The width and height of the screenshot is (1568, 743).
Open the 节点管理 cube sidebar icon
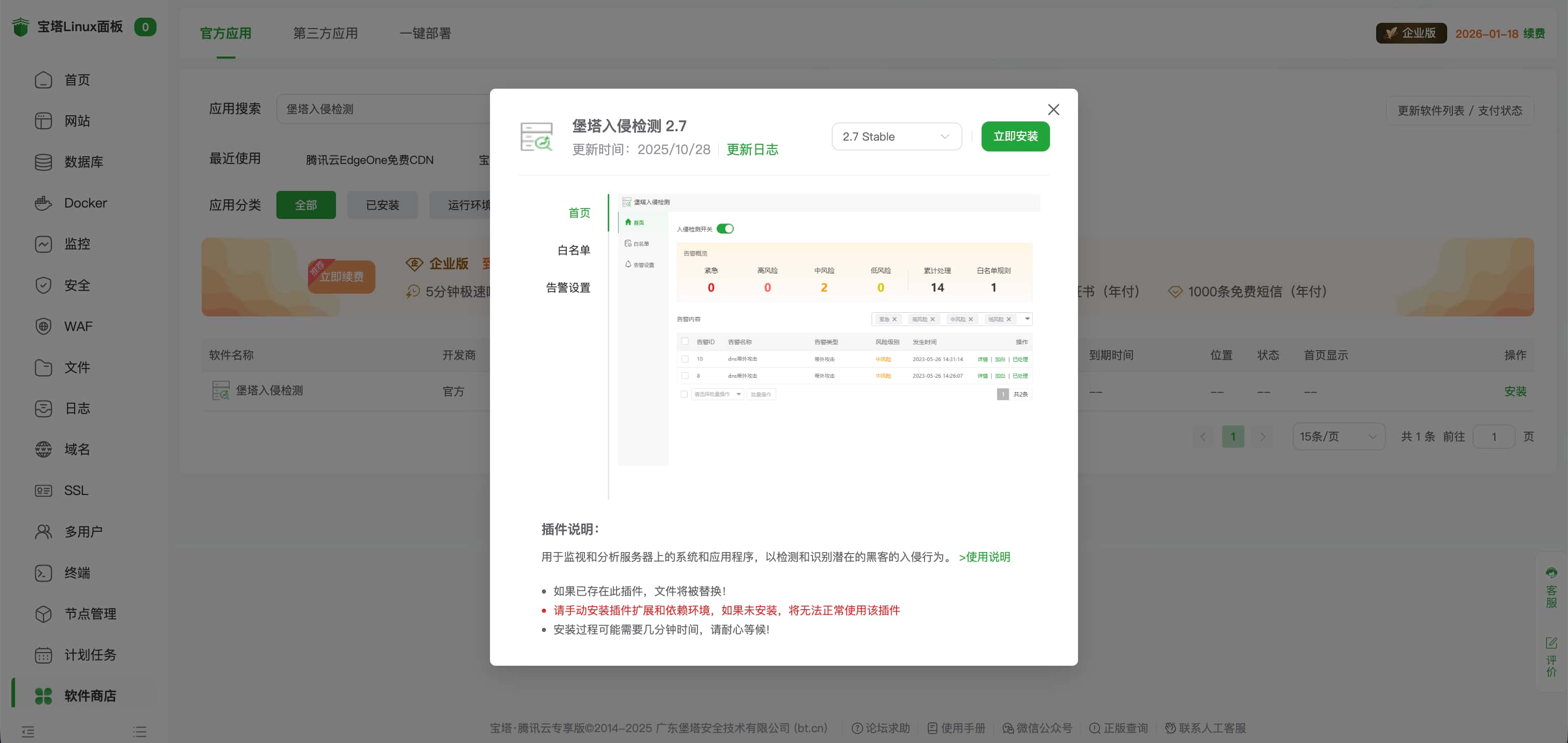43,613
